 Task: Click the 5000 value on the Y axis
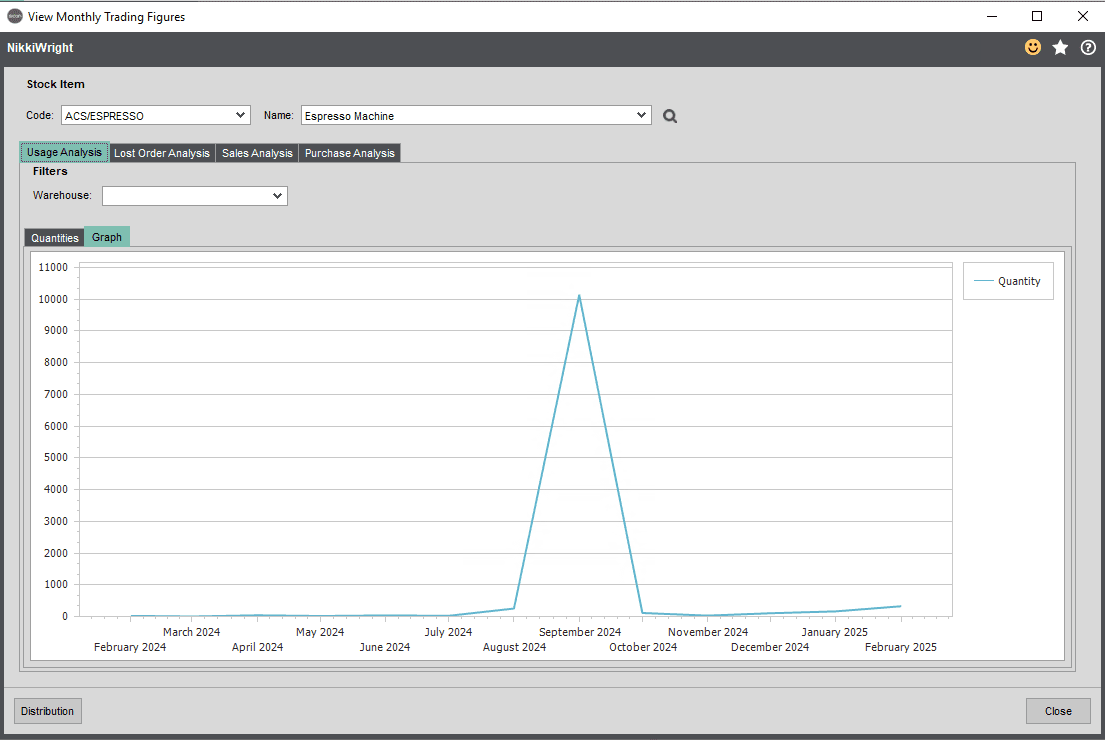[x=56, y=457]
